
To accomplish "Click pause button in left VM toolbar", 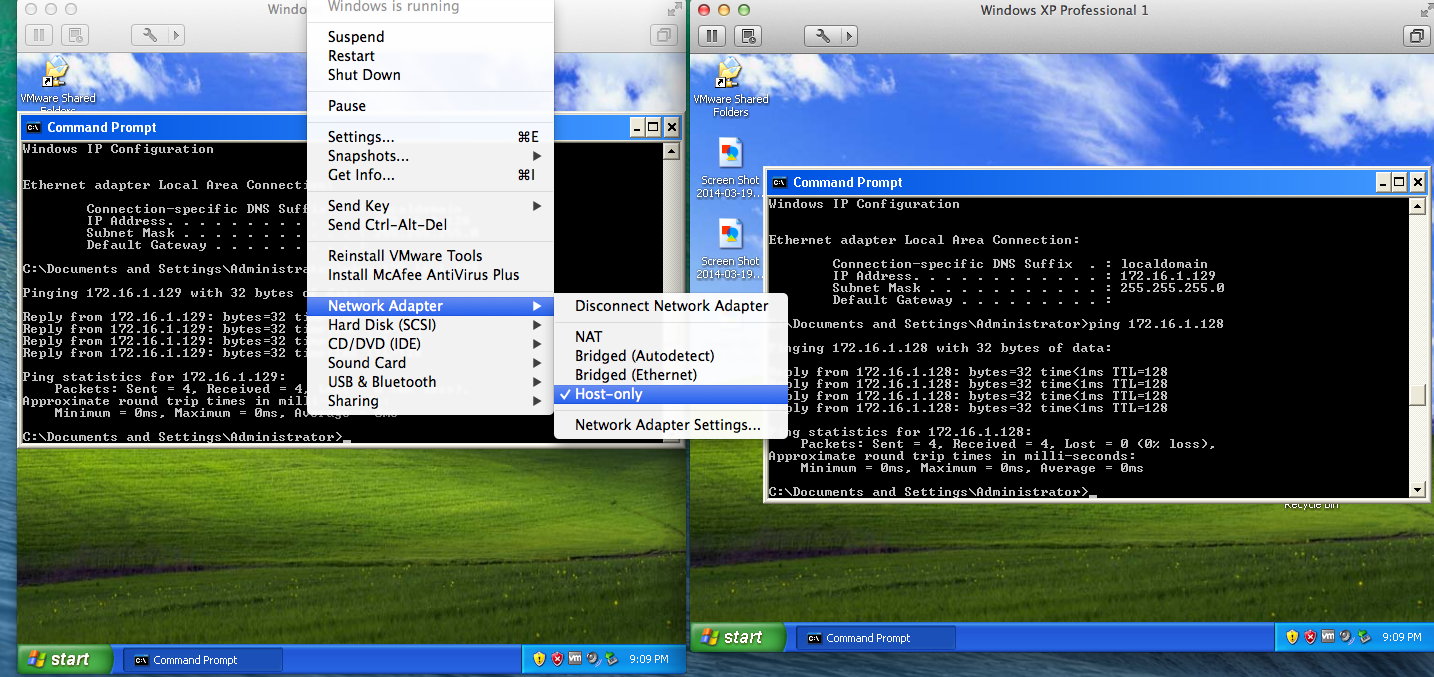I will coord(39,35).
